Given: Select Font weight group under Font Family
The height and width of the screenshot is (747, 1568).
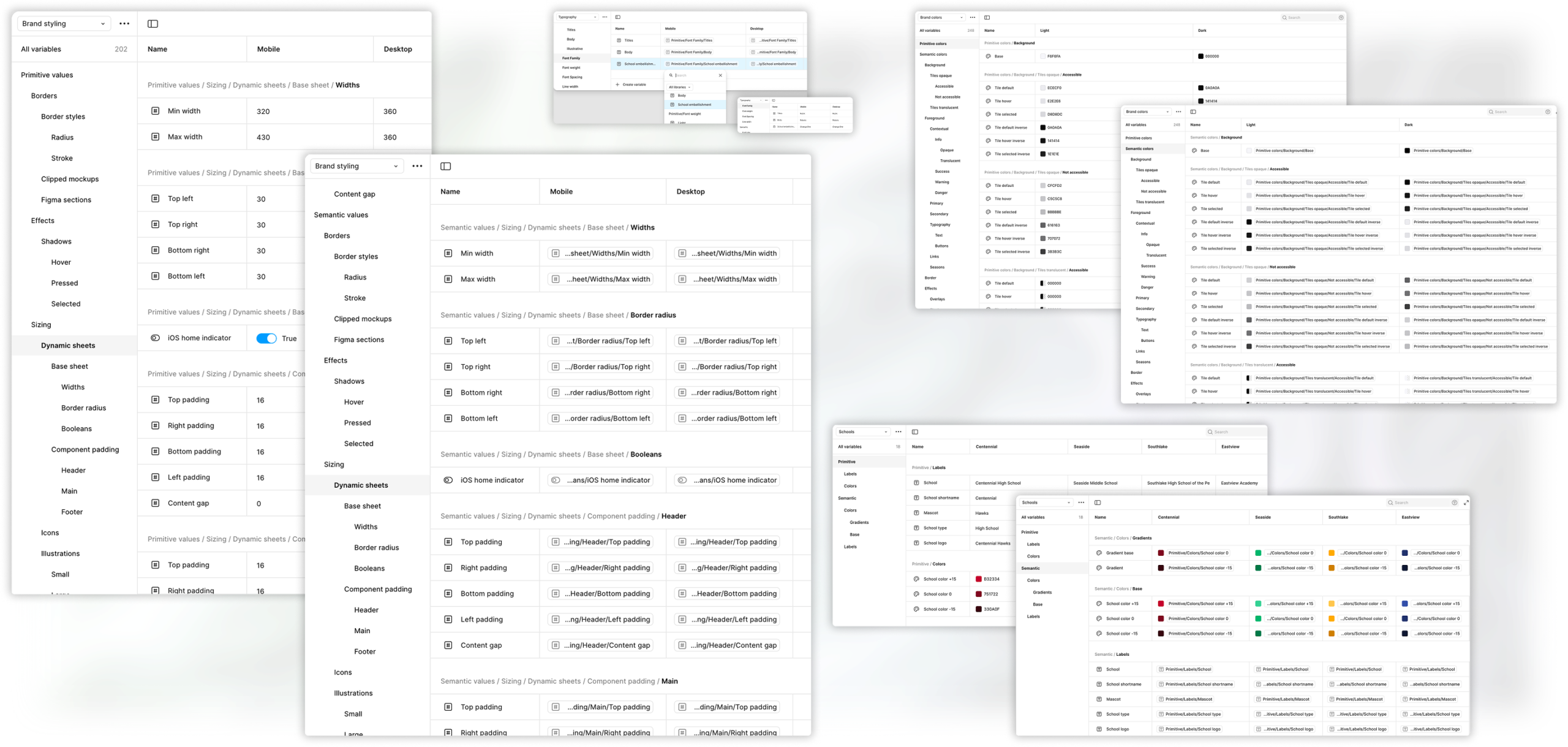Looking at the screenshot, I should [x=571, y=67].
